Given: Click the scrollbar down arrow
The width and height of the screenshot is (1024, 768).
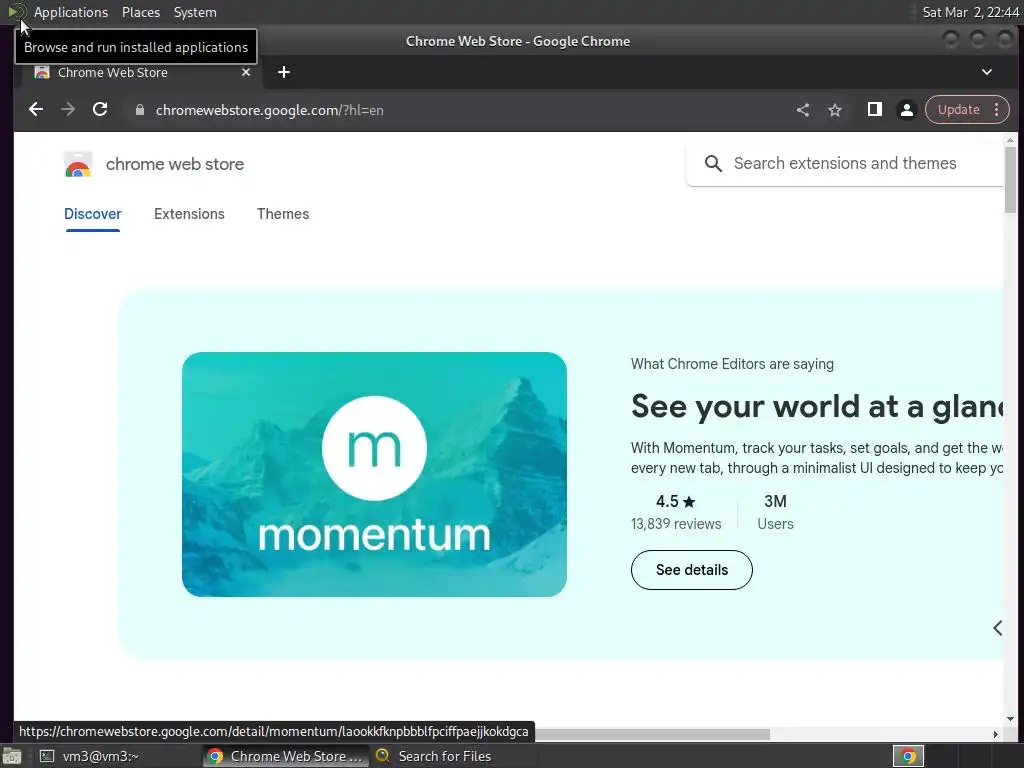Looking at the screenshot, I should click(1010, 719).
